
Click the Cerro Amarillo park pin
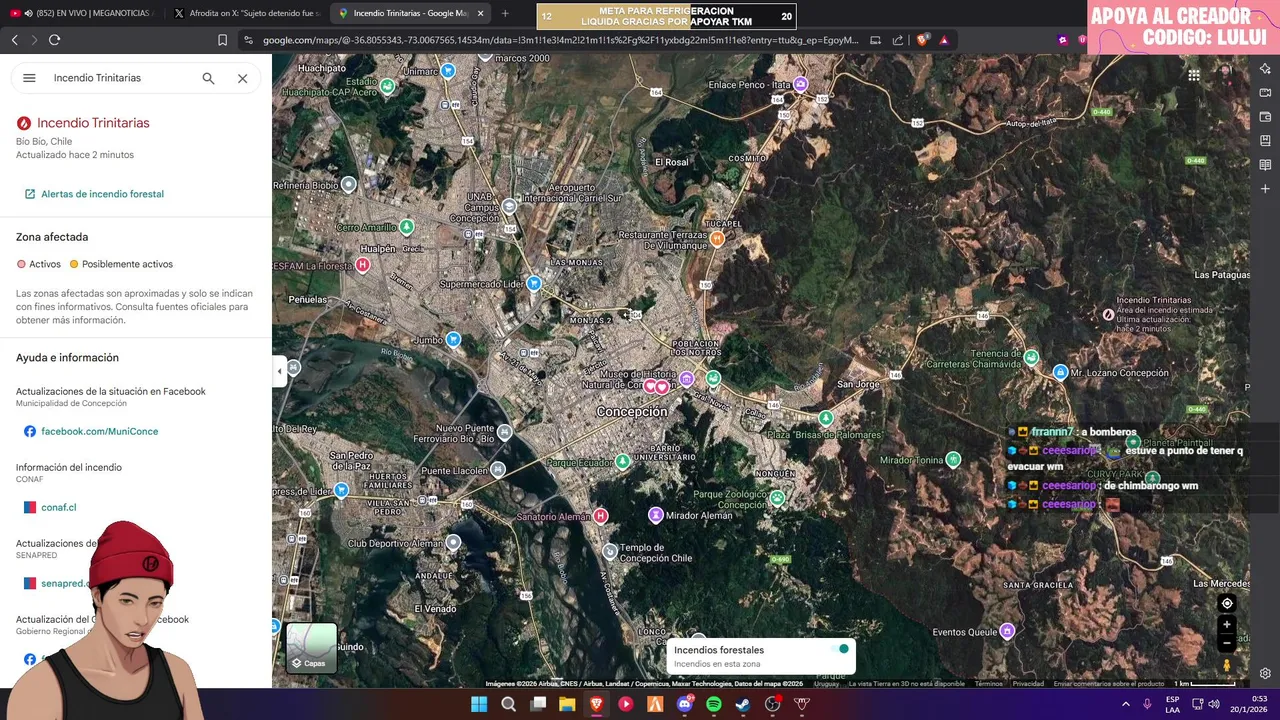pyautogui.click(x=406, y=227)
